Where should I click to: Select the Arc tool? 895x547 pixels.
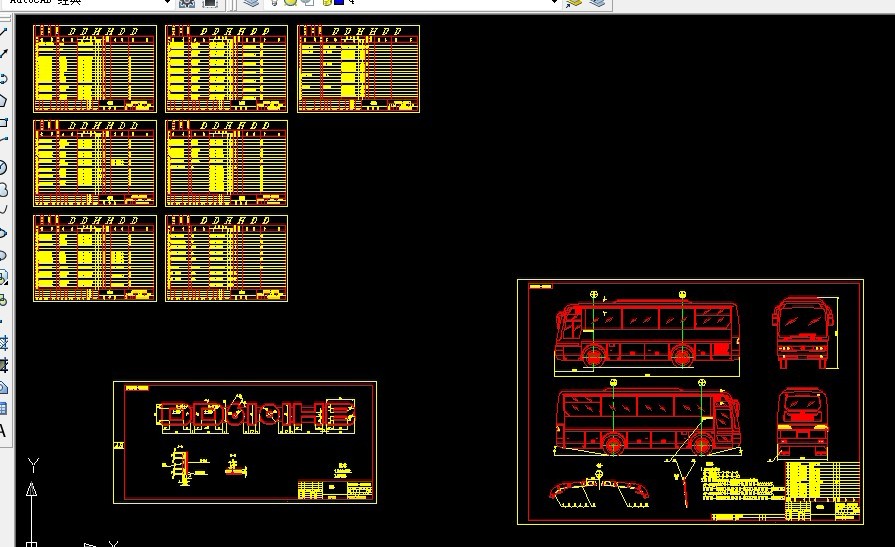click(x=3, y=139)
